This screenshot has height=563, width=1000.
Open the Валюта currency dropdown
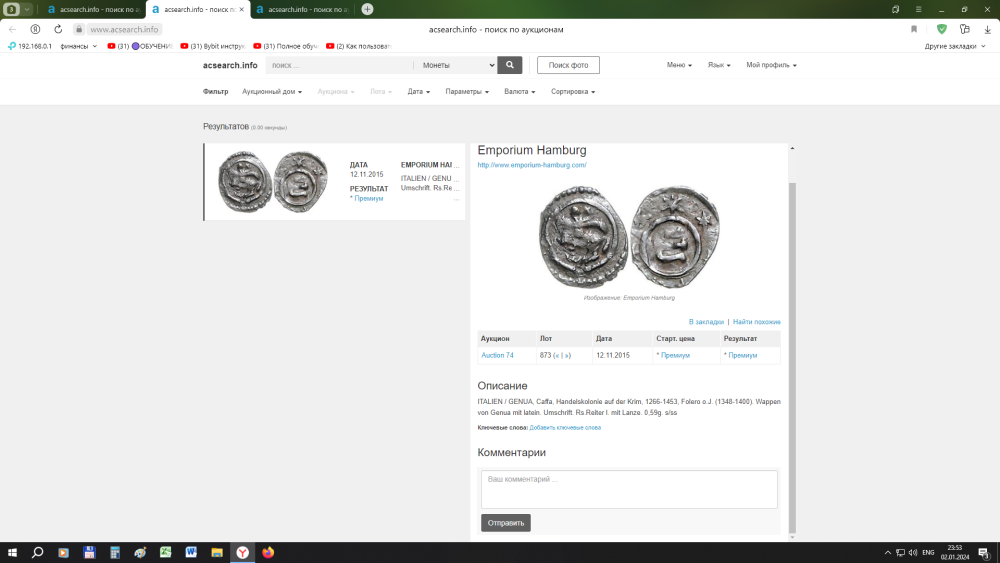tap(519, 92)
